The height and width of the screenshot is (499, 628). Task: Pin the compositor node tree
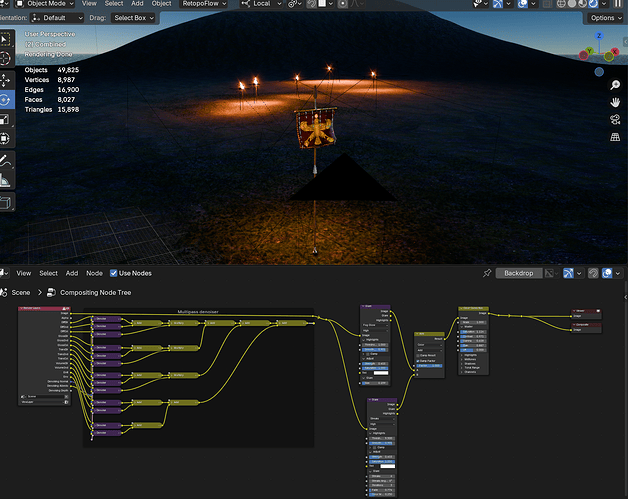(487, 273)
